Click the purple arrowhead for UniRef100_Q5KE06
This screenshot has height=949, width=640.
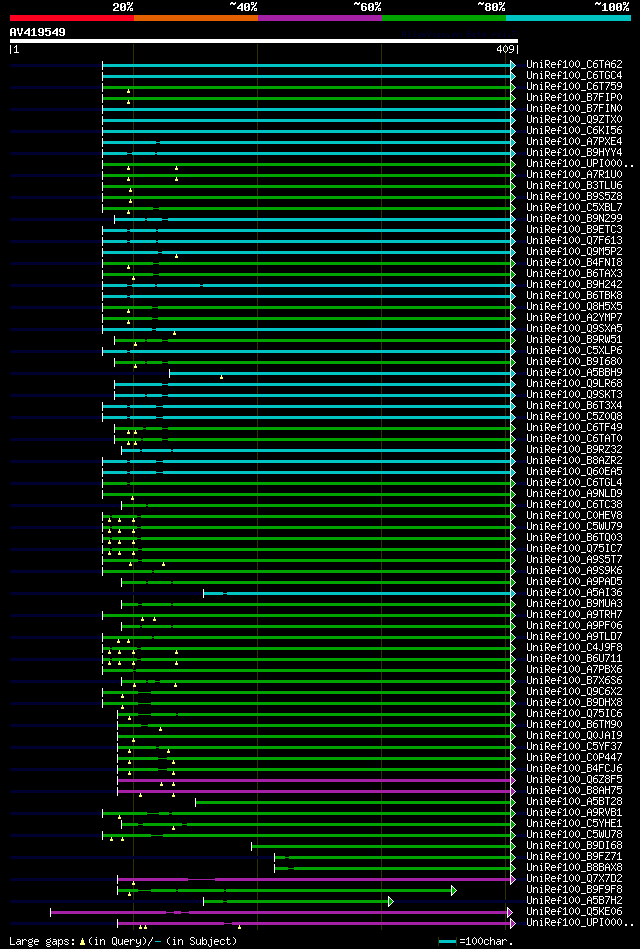(510, 912)
